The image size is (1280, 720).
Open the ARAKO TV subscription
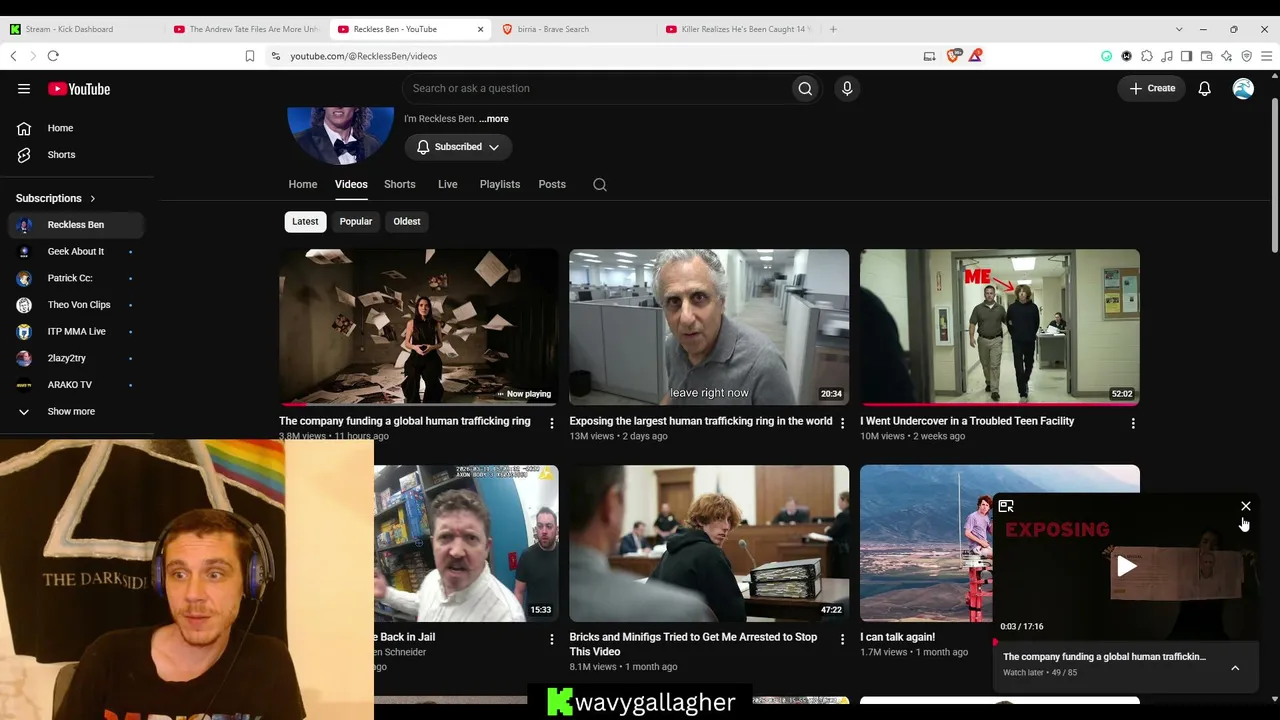(76, 385)
